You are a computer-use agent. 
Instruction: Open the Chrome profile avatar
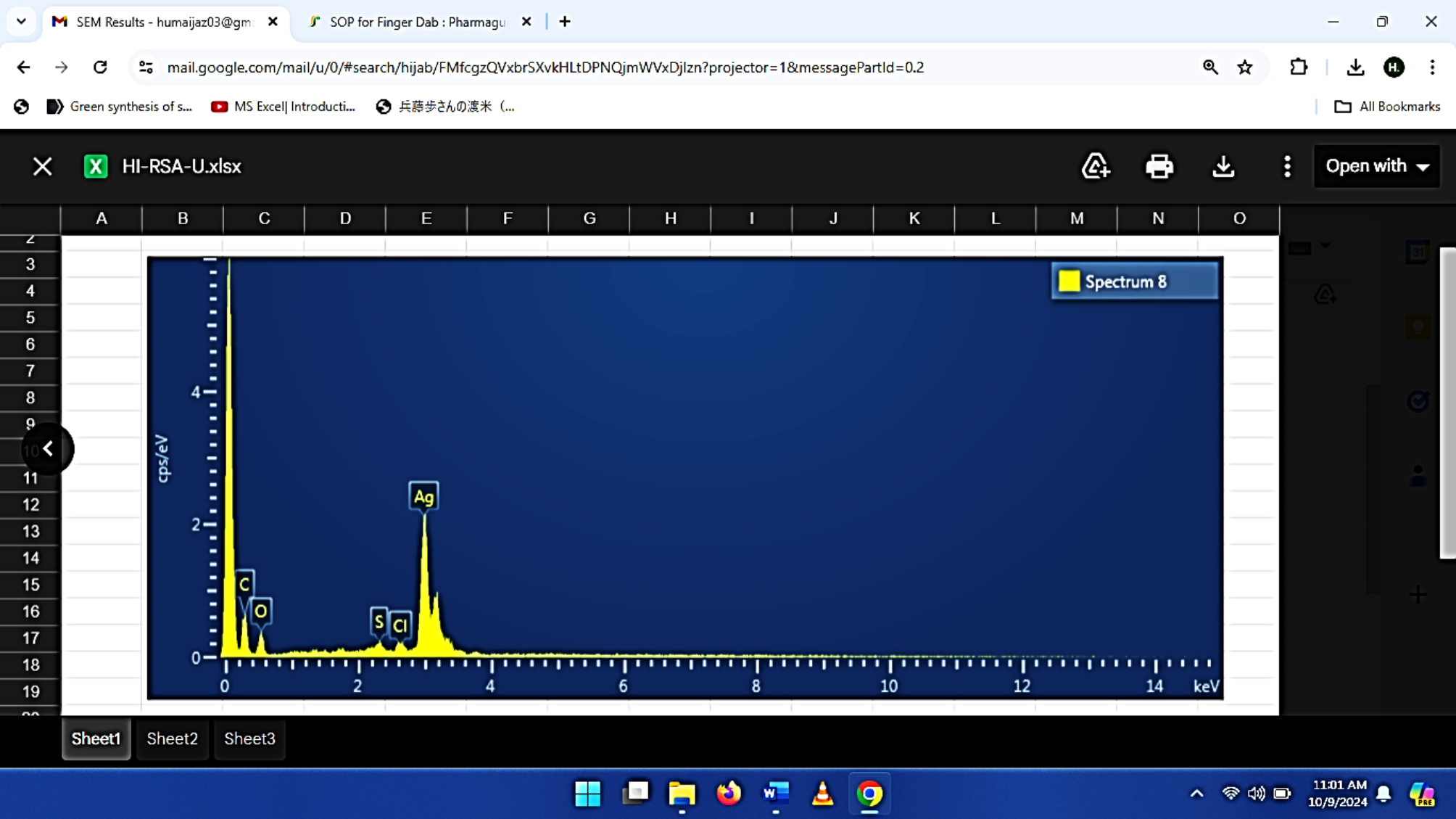point(1394,67)
